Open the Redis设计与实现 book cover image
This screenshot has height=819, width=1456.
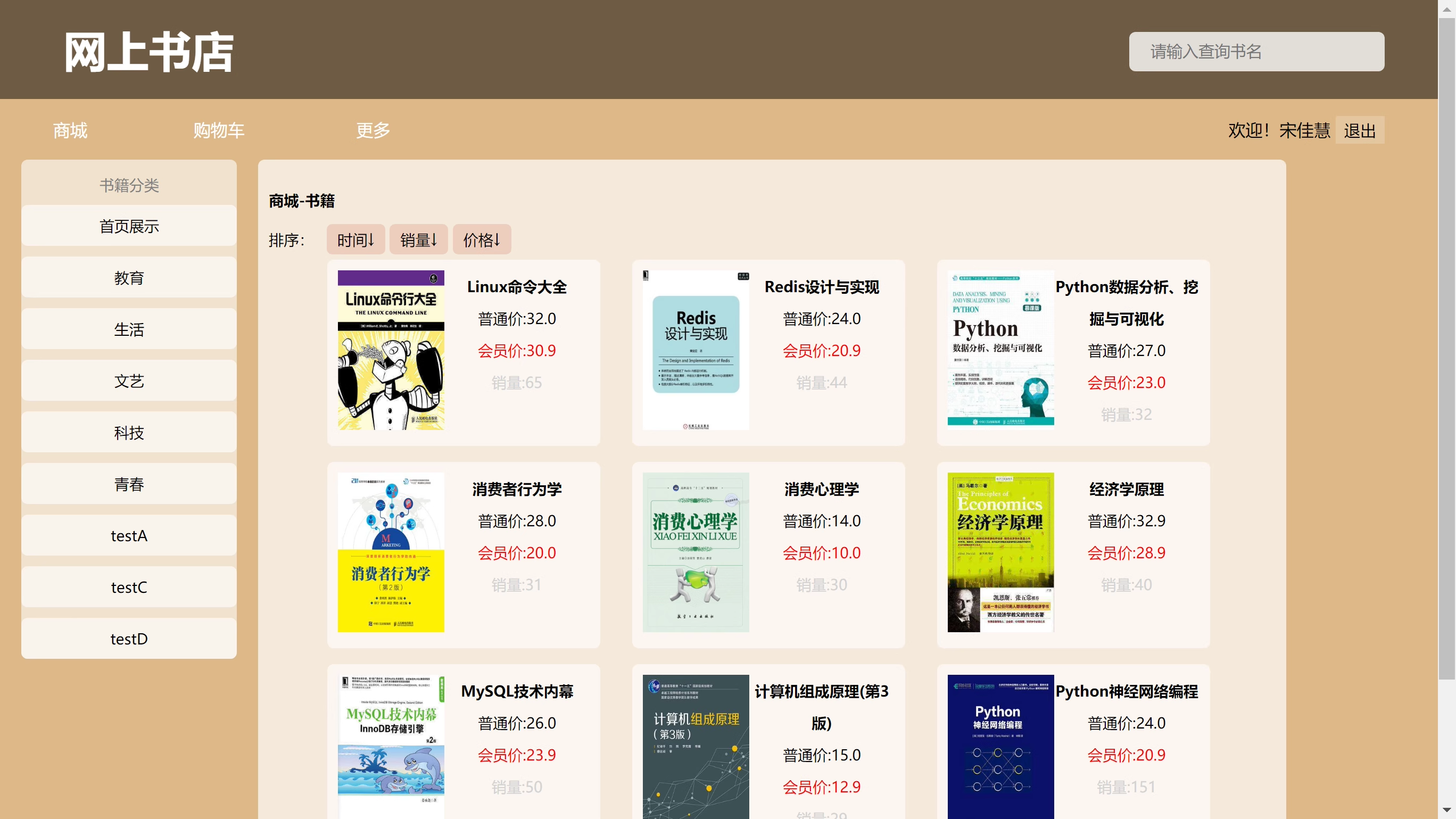[695, 350]
